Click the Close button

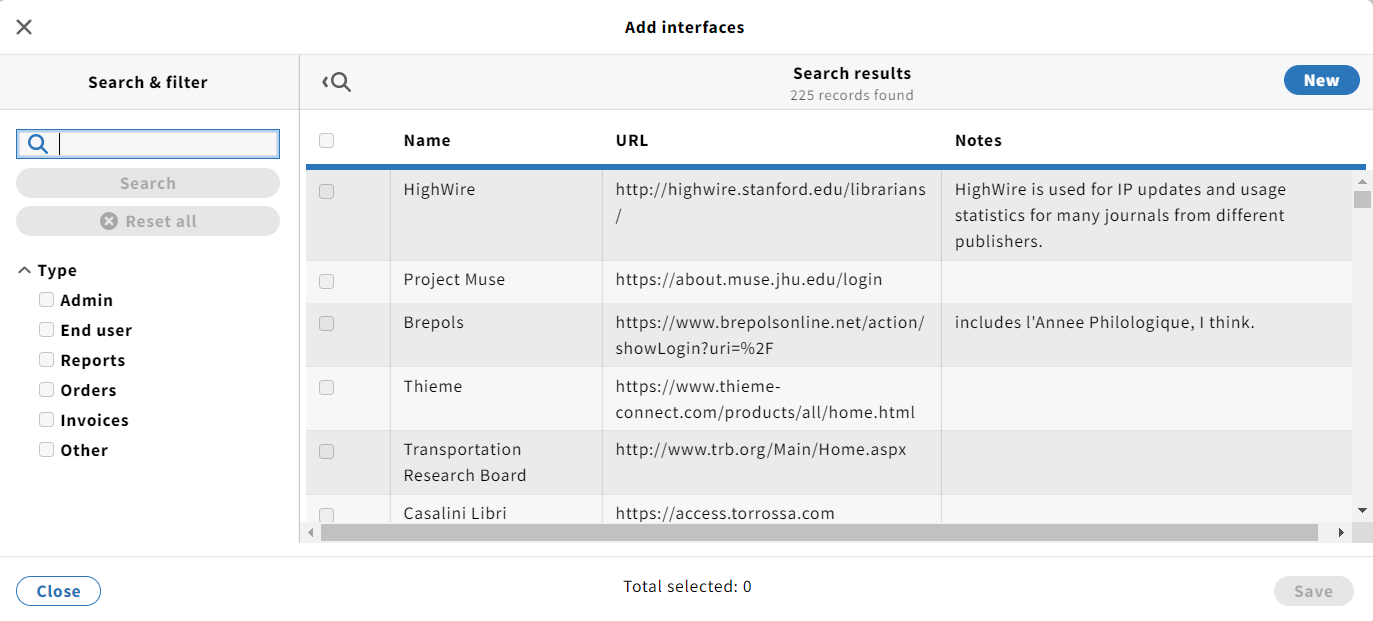[x=58, y=591]
